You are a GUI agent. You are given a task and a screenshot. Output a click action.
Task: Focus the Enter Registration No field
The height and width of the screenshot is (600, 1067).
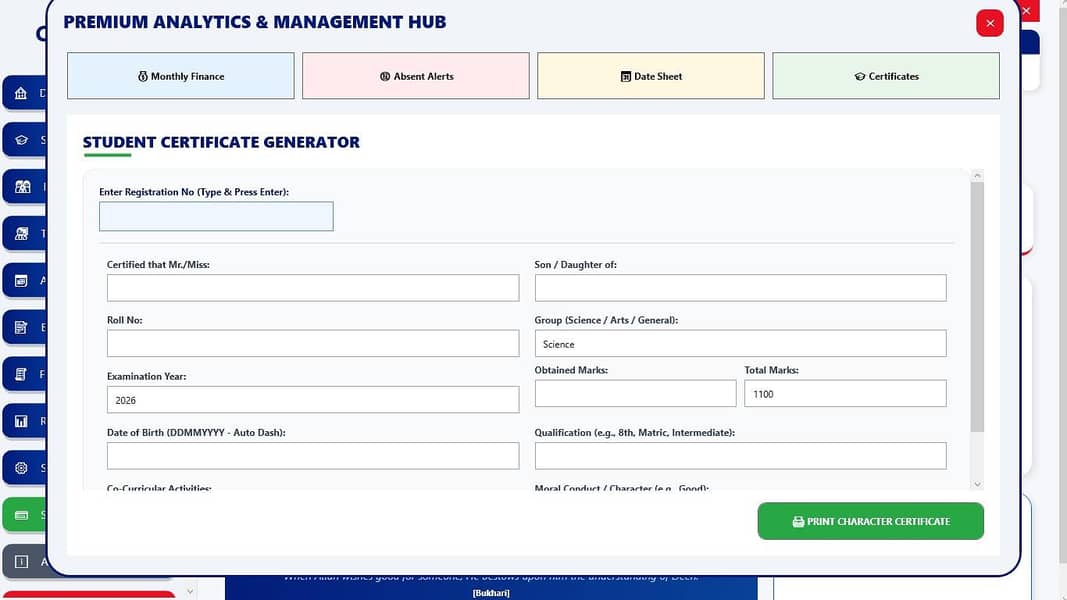[x=216, y=216]
